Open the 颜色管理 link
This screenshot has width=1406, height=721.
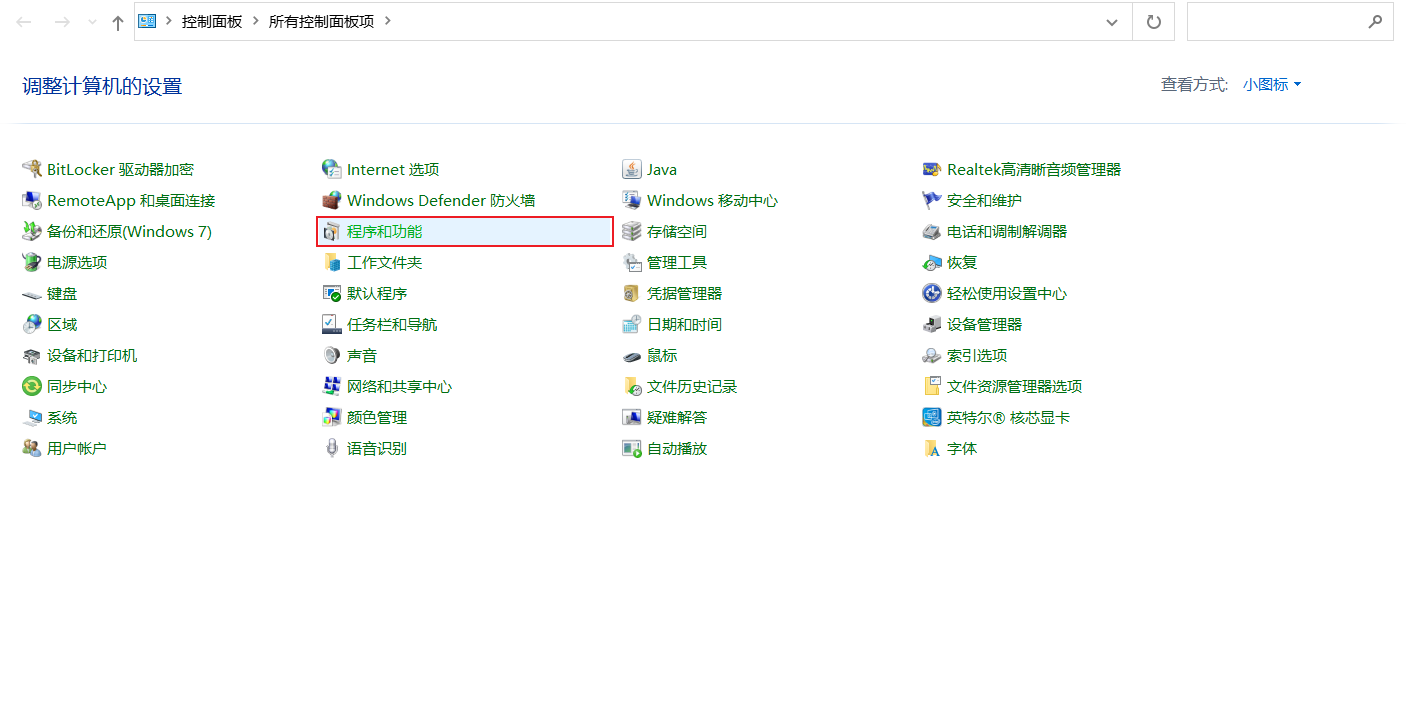click(377, 418)
